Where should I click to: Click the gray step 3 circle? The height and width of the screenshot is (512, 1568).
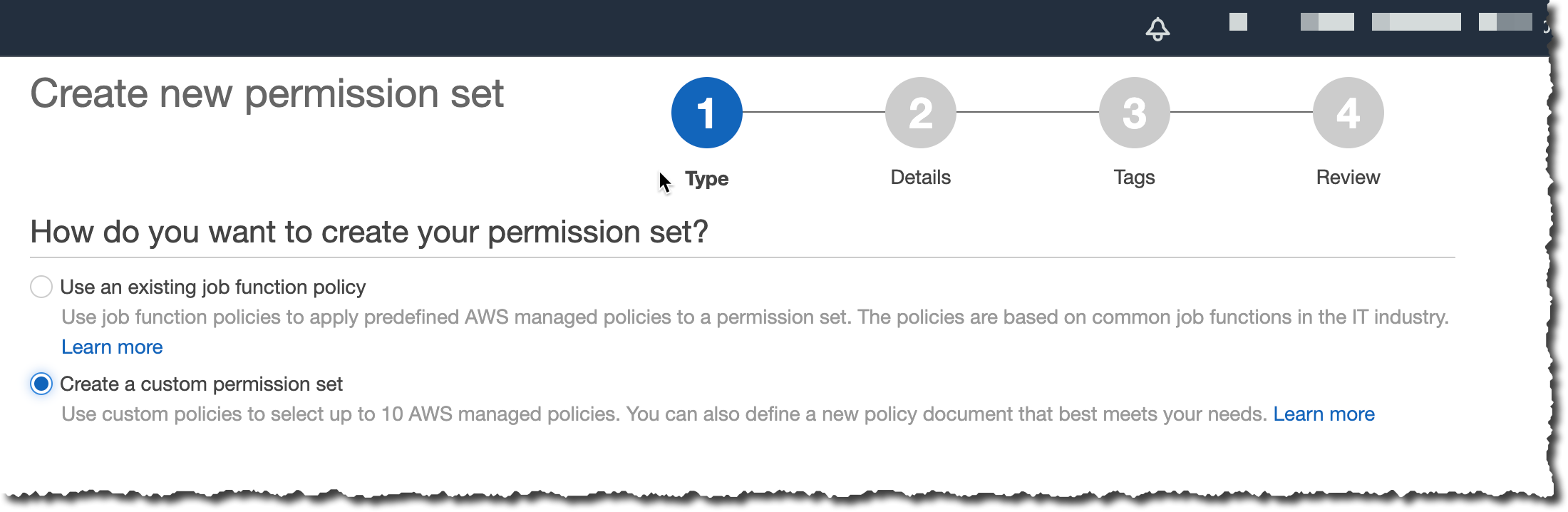[x=1134, y=113]
